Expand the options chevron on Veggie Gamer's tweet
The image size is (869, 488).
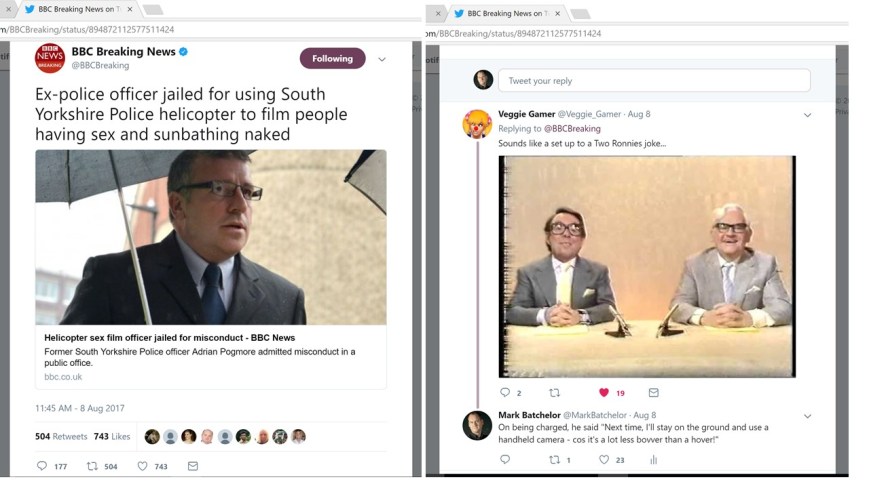pyautogui.click(x=808, y=115)
